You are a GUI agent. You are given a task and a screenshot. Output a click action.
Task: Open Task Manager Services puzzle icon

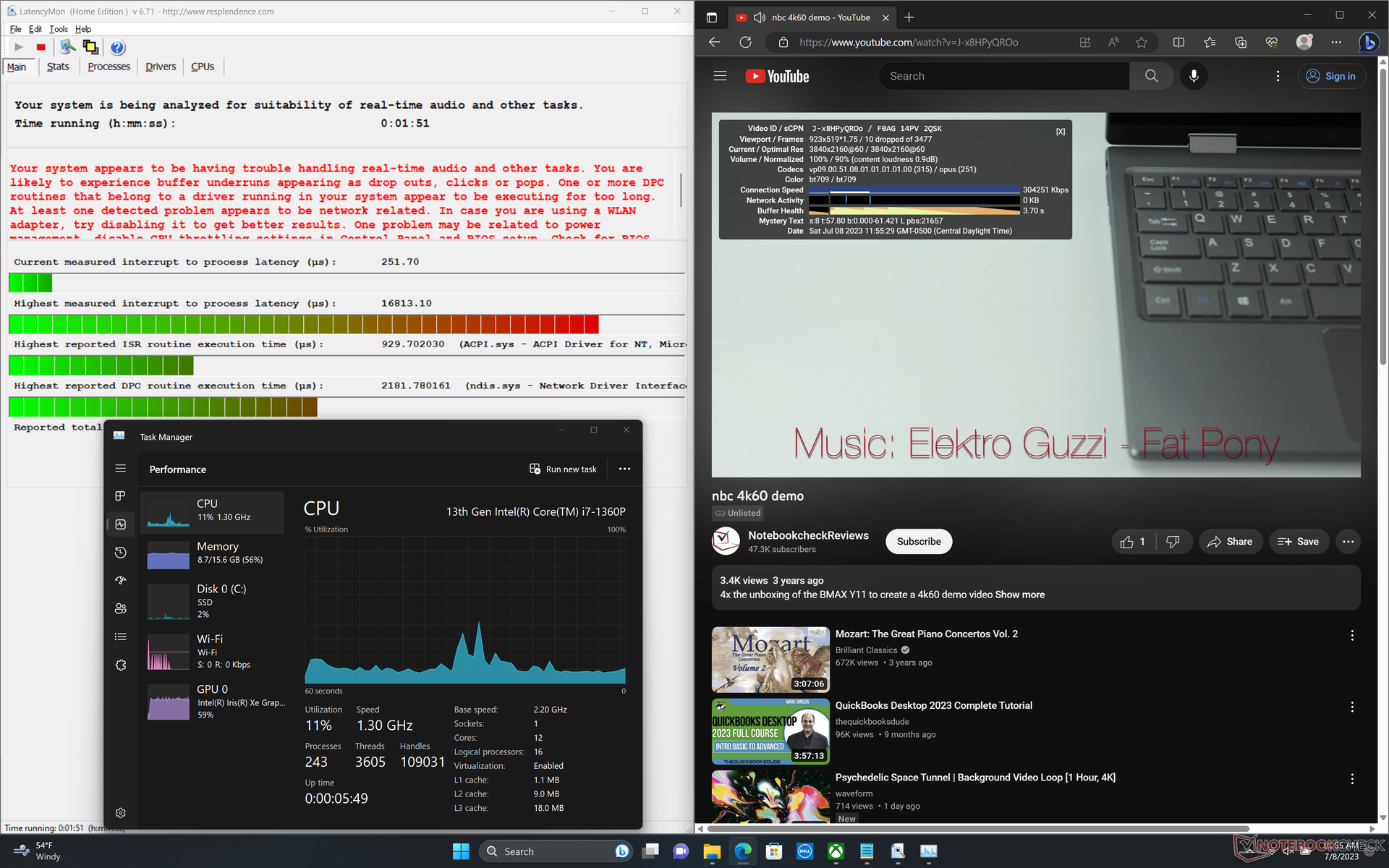(121, 665)
